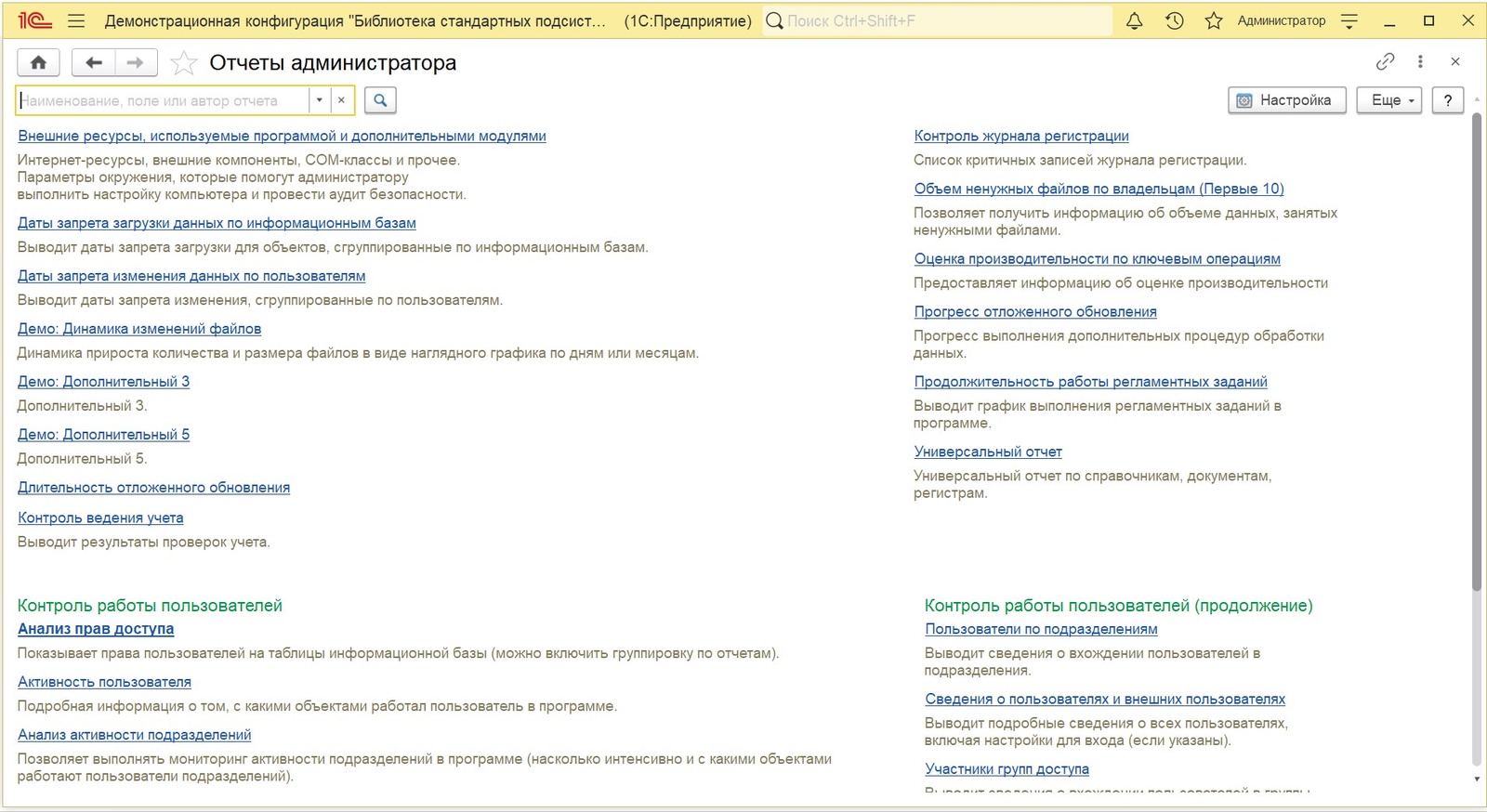Click the vertical scrollbar thumb
Viewport: 1487px width, 812px height.
1477,353
